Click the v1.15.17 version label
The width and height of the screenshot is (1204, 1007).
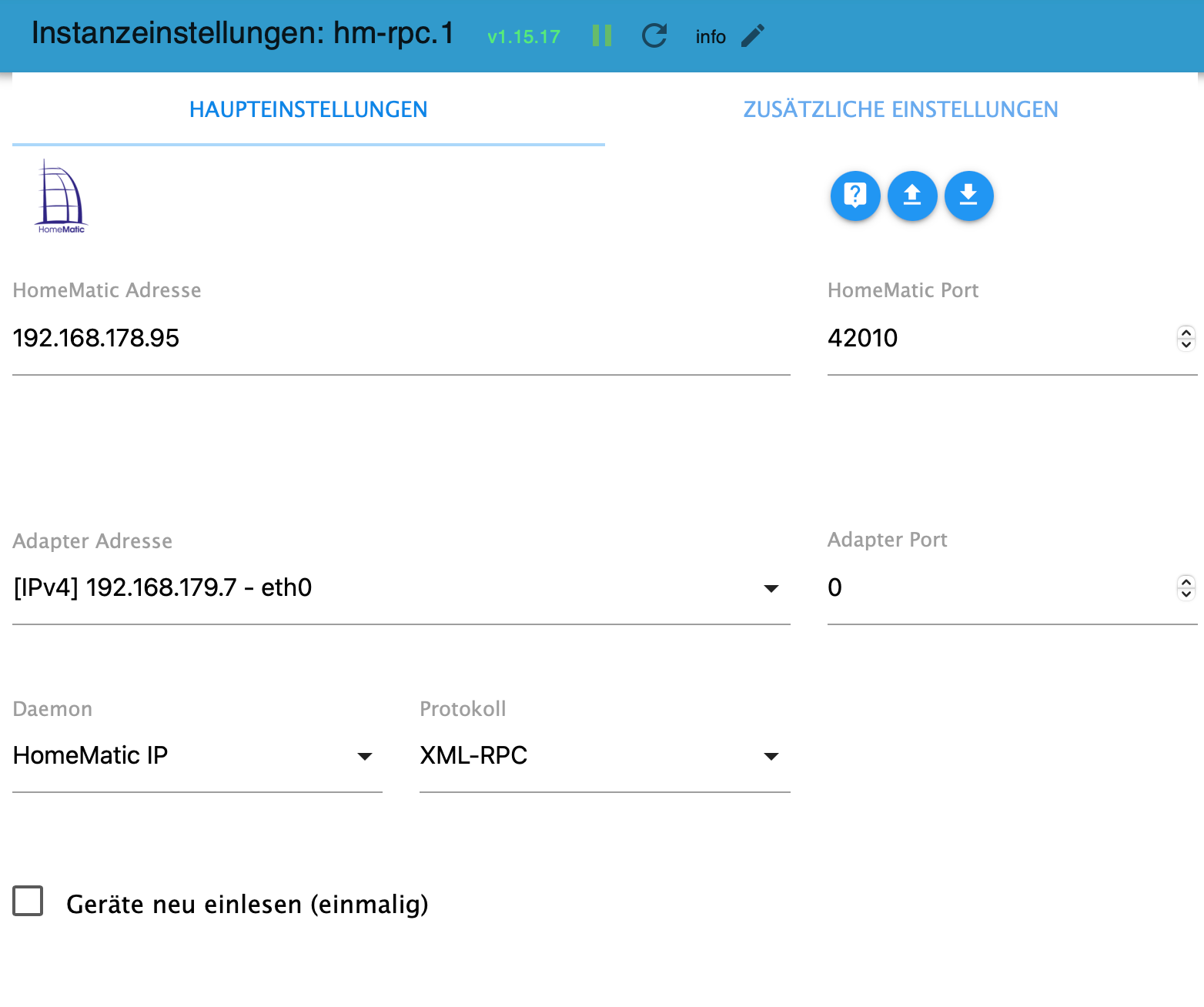click(x=523, y=37)
